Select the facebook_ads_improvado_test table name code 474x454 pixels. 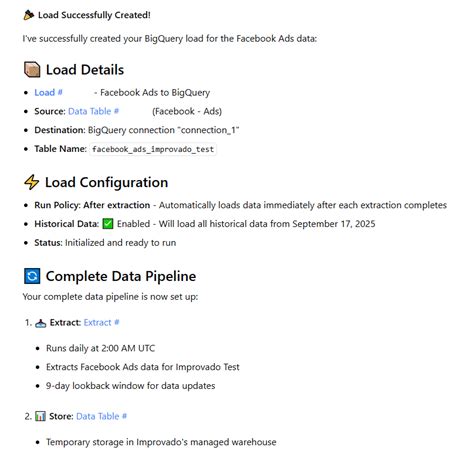coord(153,149)
